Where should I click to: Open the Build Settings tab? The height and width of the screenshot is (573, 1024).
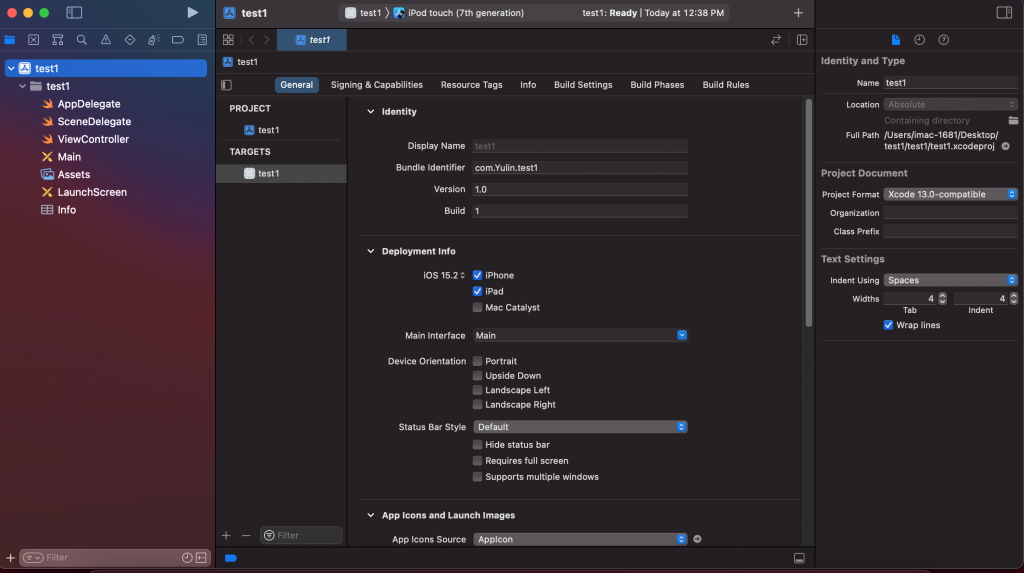[x=583, y=85]
